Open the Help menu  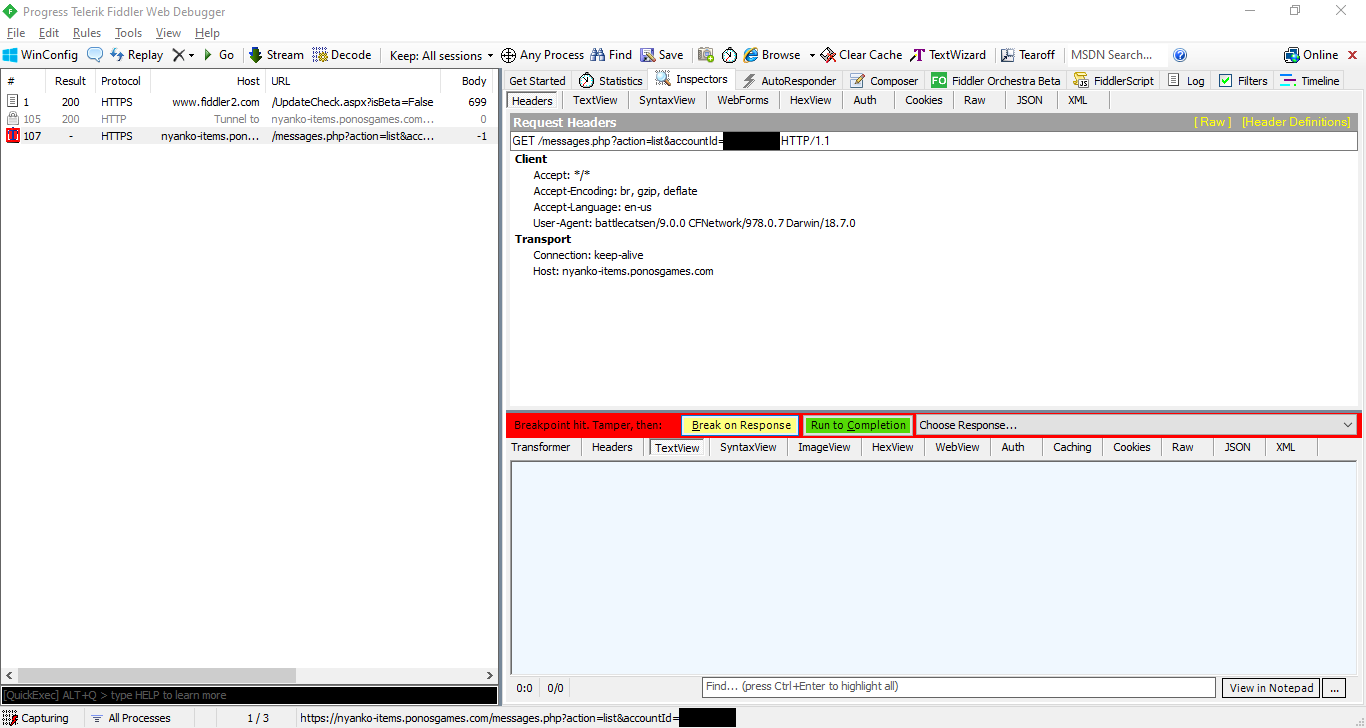tap(207, 33)
